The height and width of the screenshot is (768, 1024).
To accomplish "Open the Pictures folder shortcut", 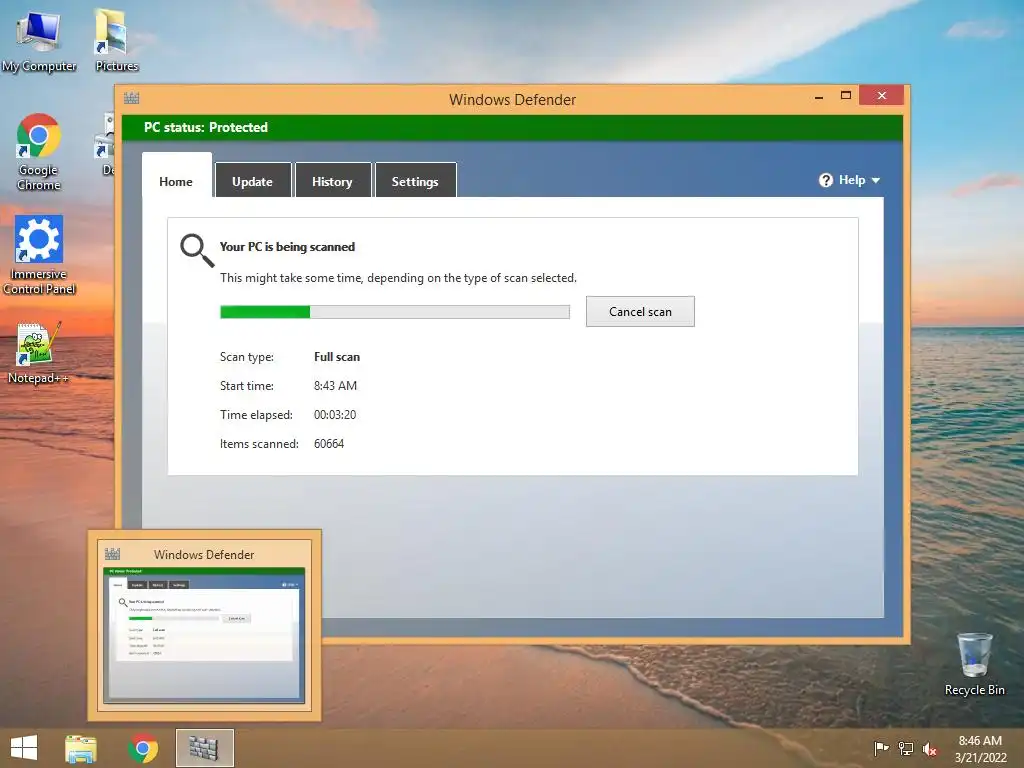I will (x=116, y=40).
